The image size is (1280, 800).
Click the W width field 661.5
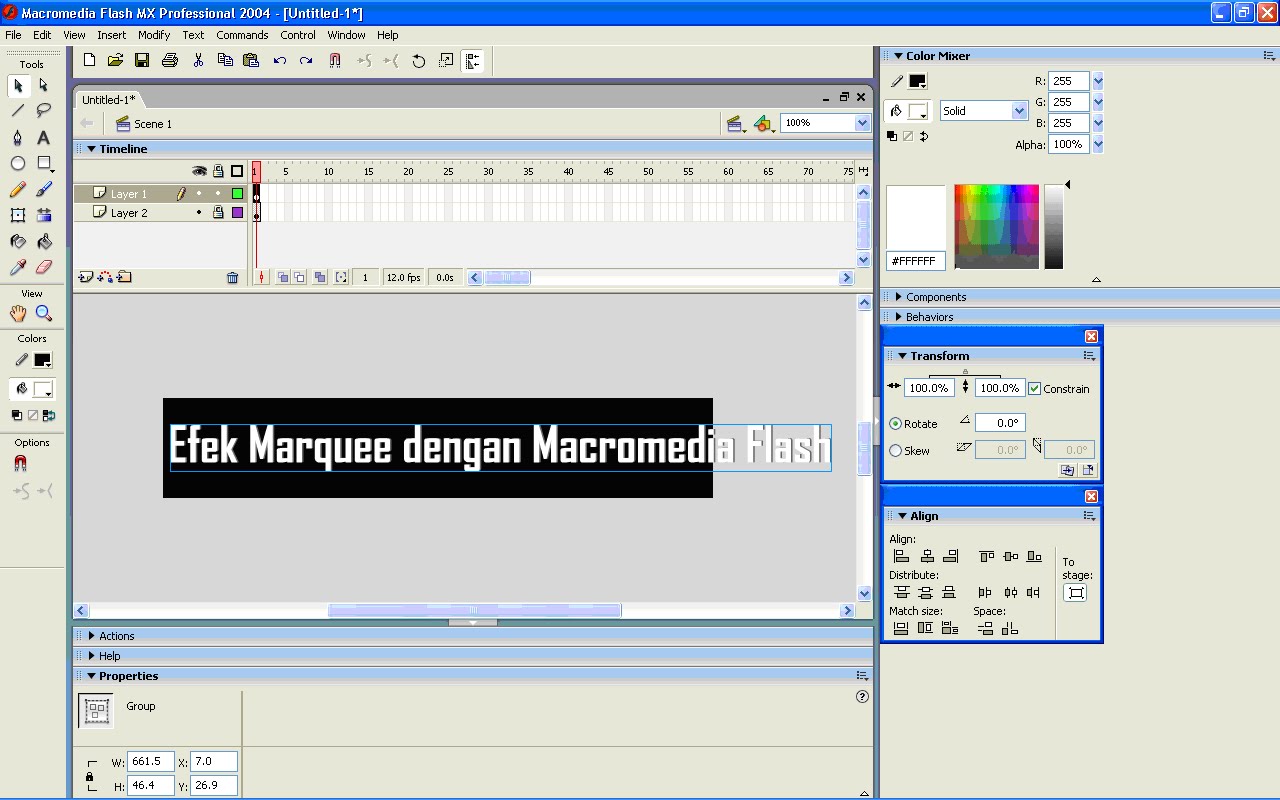tap(151, 762)
